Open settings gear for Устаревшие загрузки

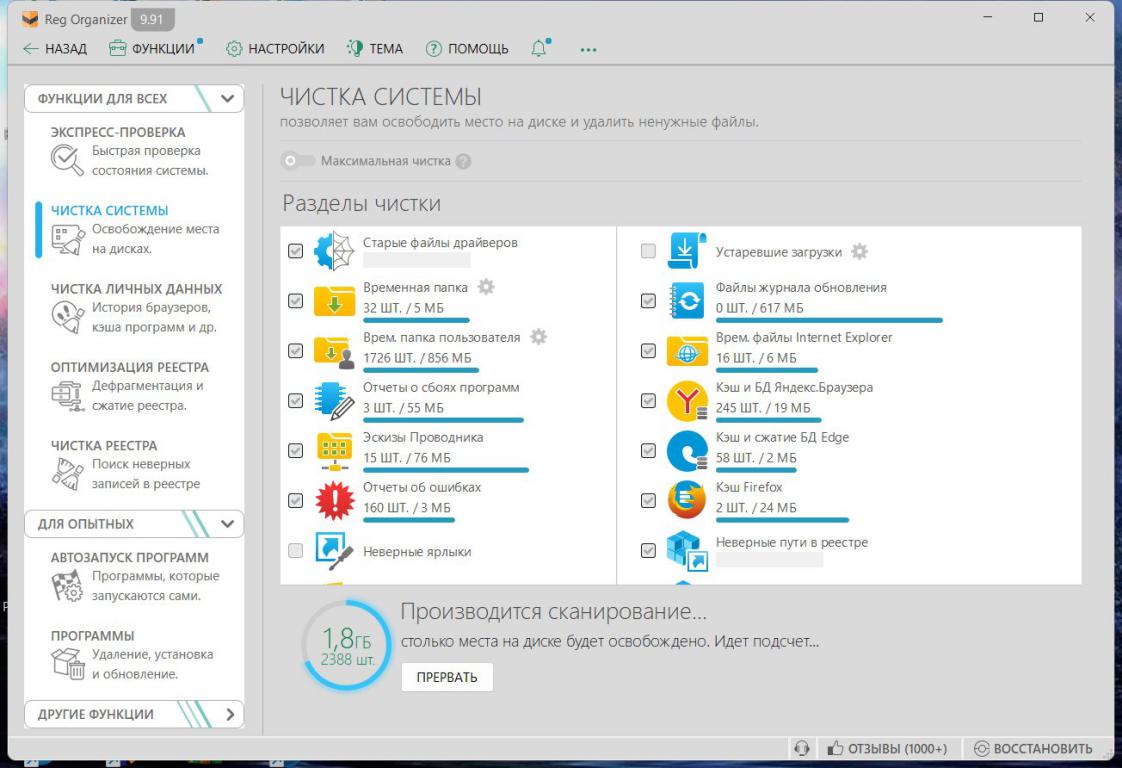(x=859, y=251)
